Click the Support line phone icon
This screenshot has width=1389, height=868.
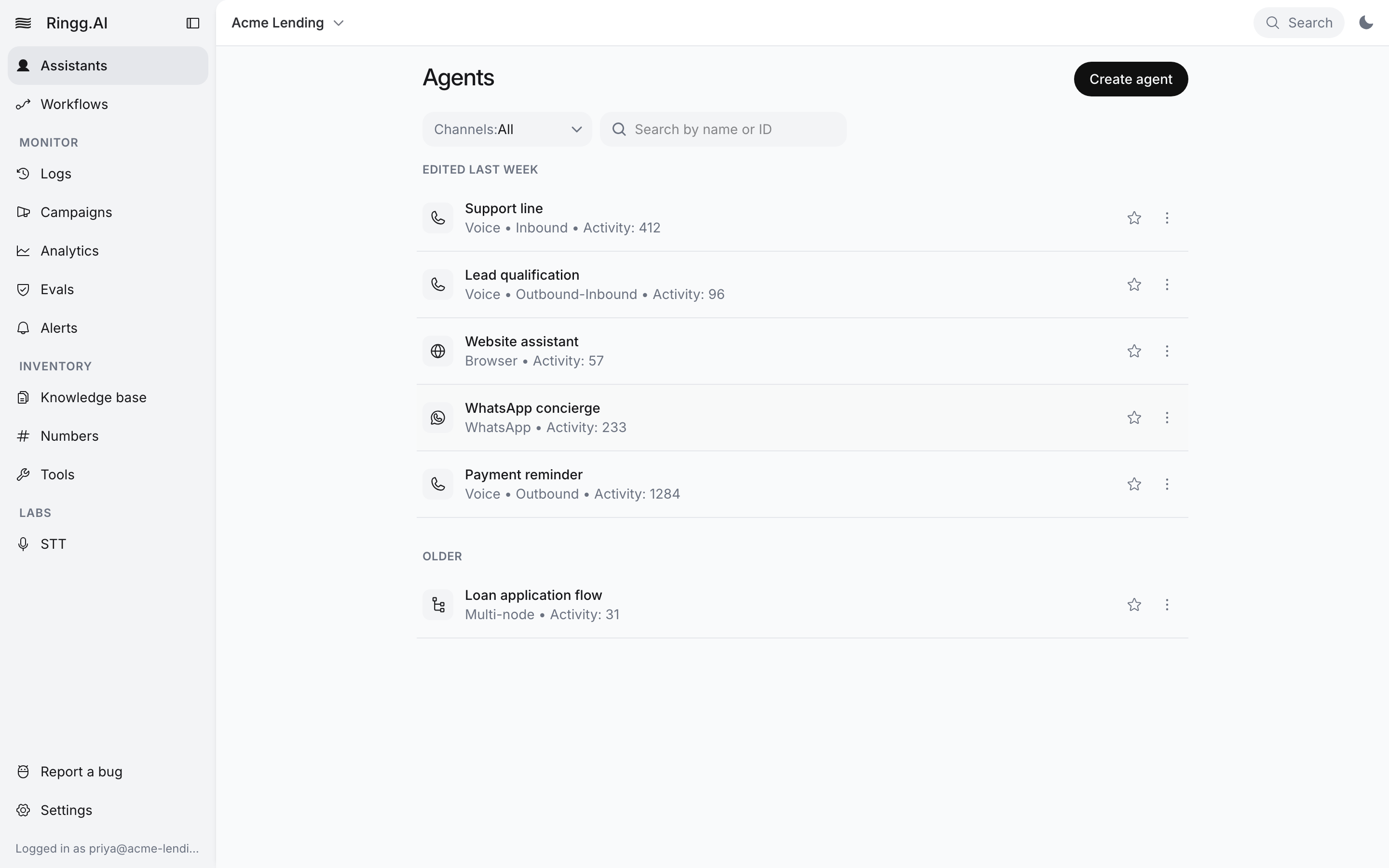(438, 218)
